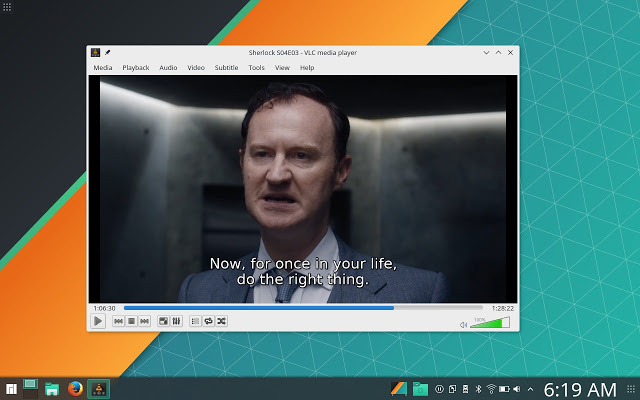Toggle the playlist view
Viewport: 640px width, 400px height.
point(195,321)
